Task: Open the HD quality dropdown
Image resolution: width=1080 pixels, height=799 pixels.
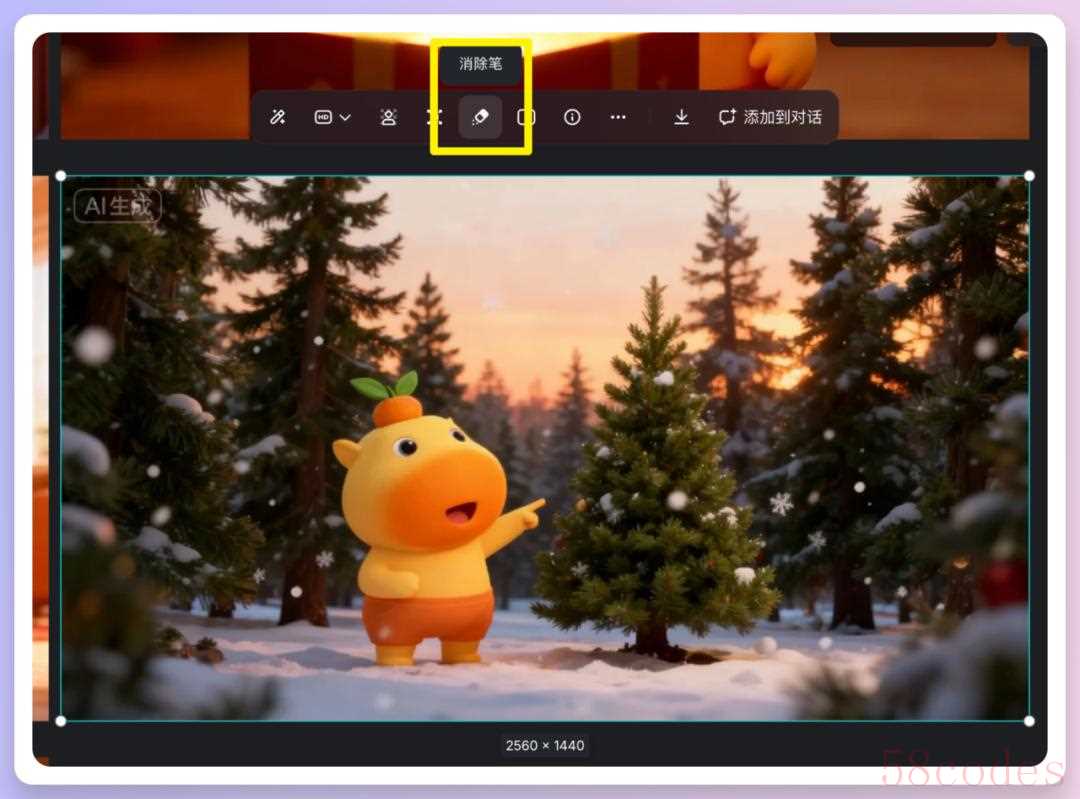Action: 332,117
